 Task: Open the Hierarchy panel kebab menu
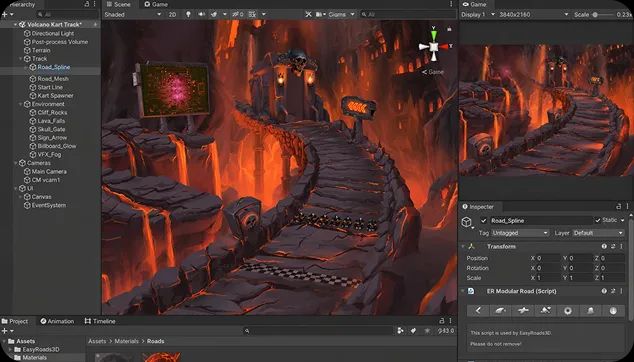pyautogui.click(x=95, y=4)
